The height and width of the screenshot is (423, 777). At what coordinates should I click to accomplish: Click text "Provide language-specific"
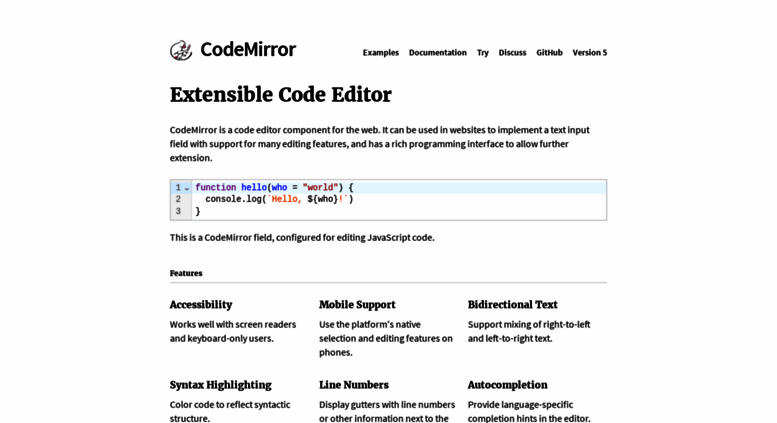520,405
